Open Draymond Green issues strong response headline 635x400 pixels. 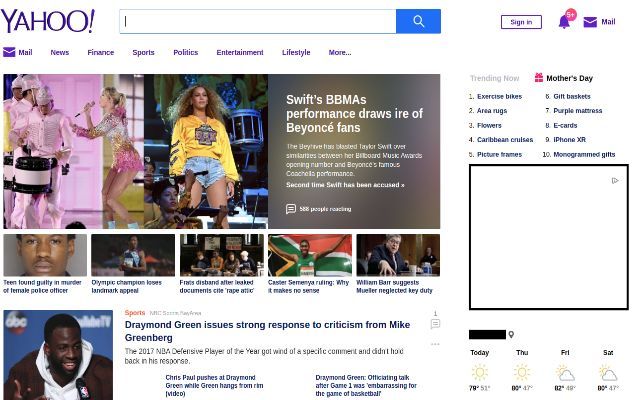tap(267, 331)
